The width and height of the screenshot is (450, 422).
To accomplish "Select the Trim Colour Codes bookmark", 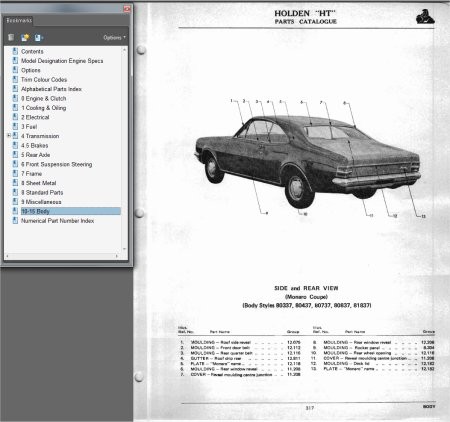I will (x=44, y=80).
